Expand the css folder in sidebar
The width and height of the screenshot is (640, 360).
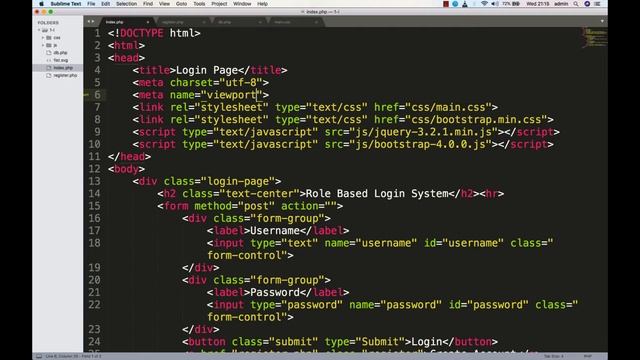tap(43, 38)
